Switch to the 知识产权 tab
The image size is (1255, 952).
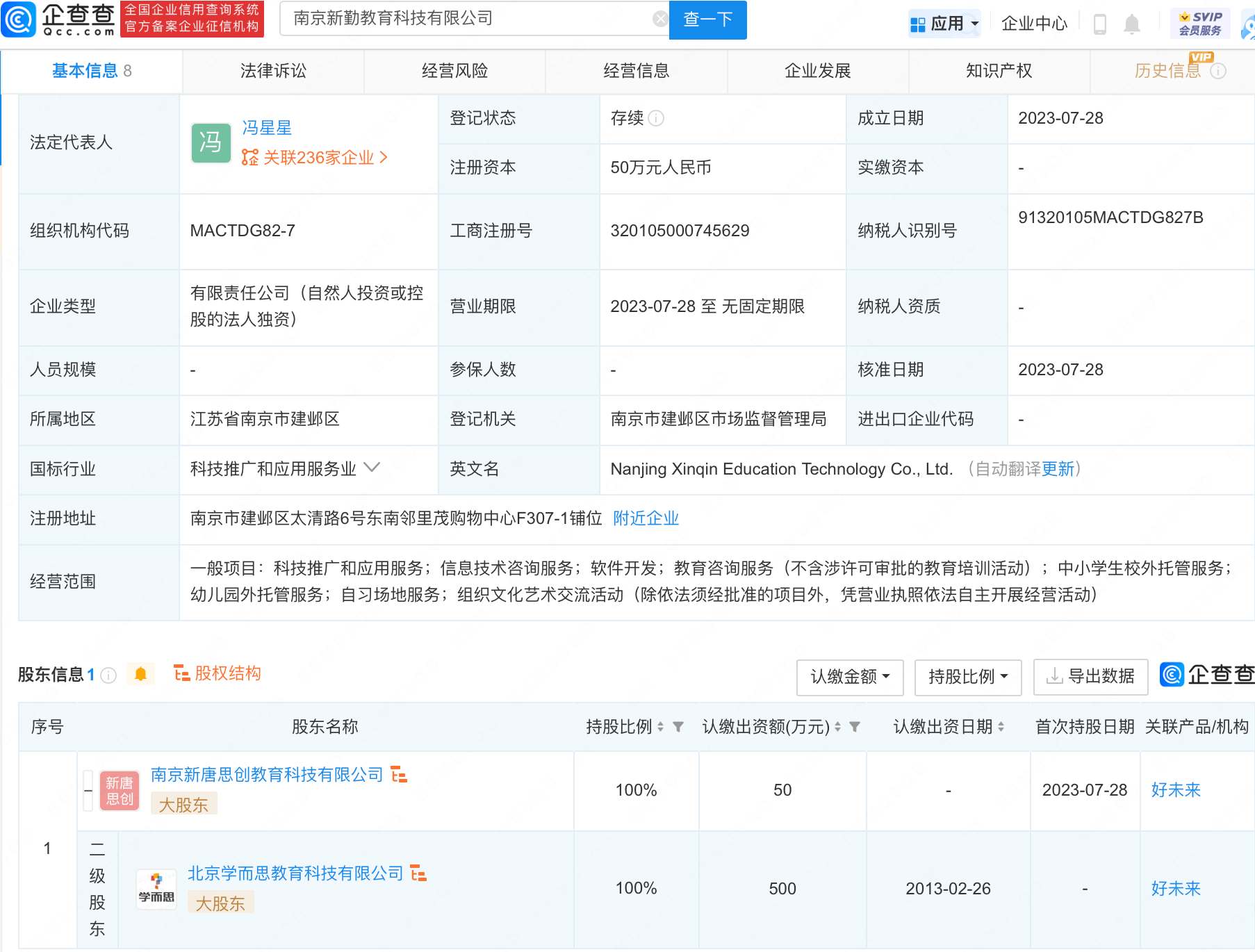pyautogui.click(x=999, y=71)
